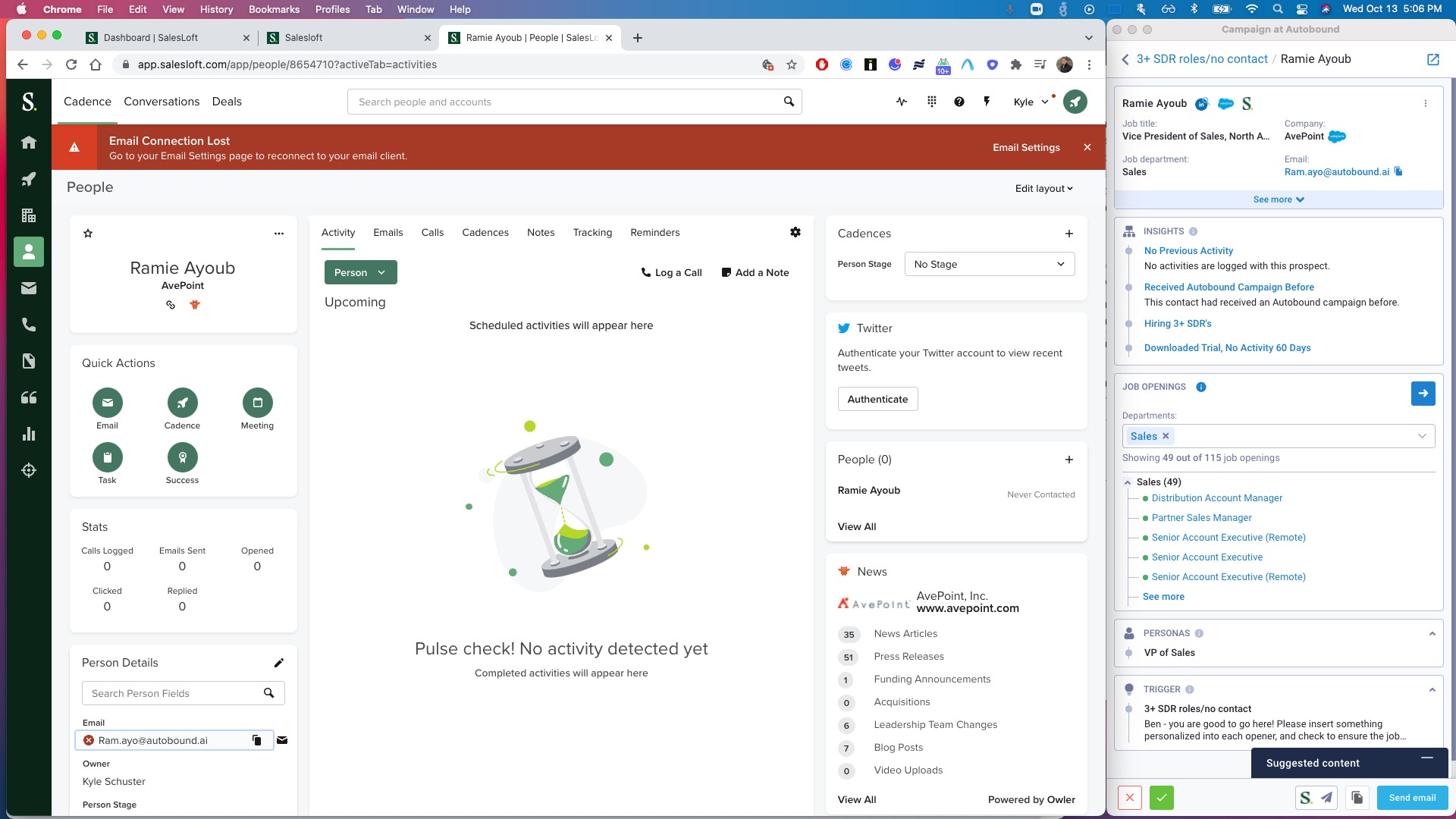This screenshot has height=819, width=1456.
Task: Collapse the Sales (49) job list
Action: (1128, 482)
